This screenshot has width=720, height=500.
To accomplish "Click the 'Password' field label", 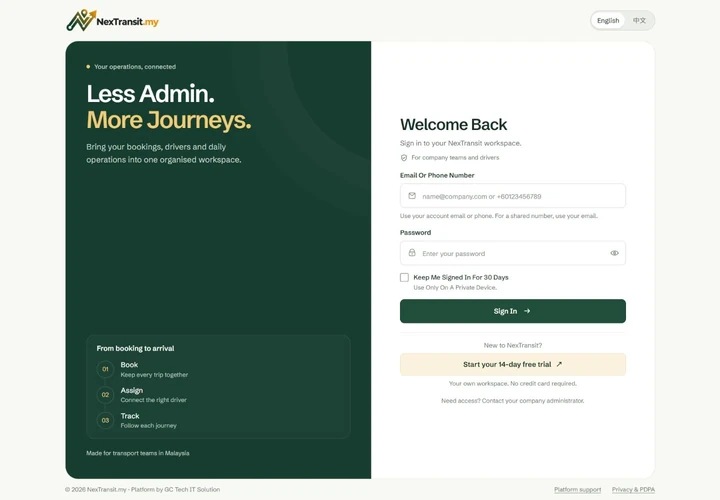I will [x=416, y=233].
